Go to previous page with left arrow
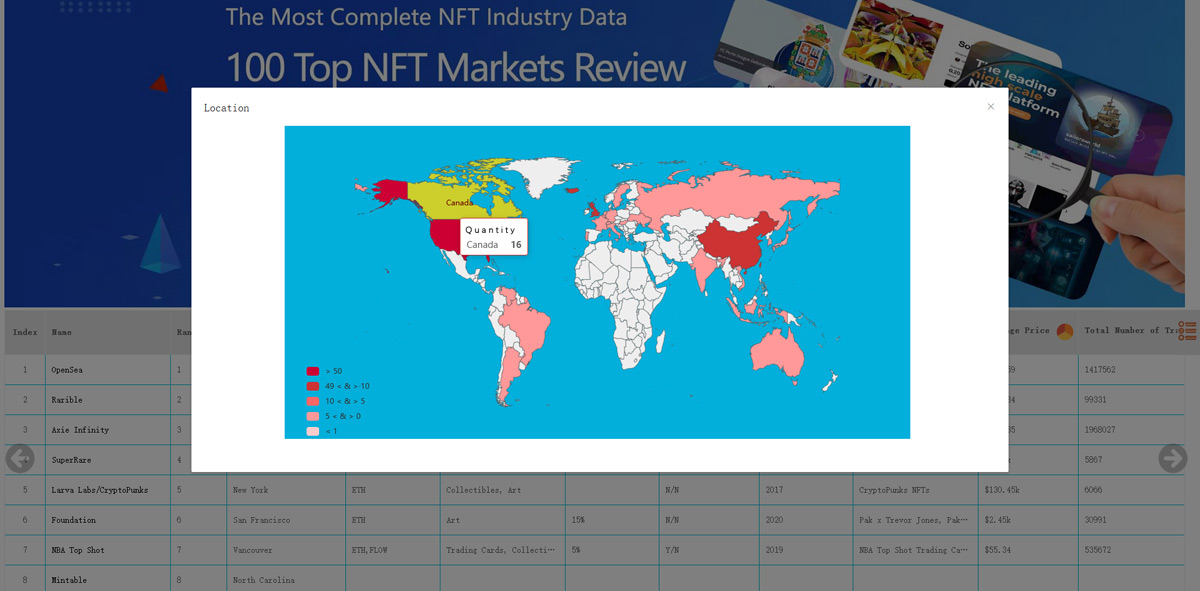1200x591 pixels. [20, 458]
